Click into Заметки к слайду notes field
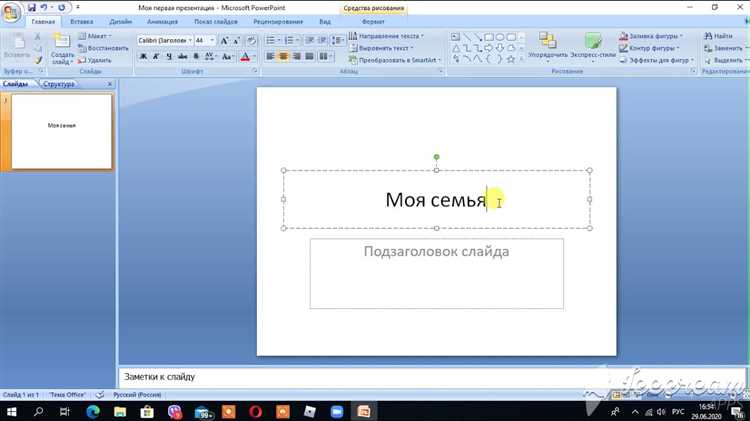 (x=432, y=377)
